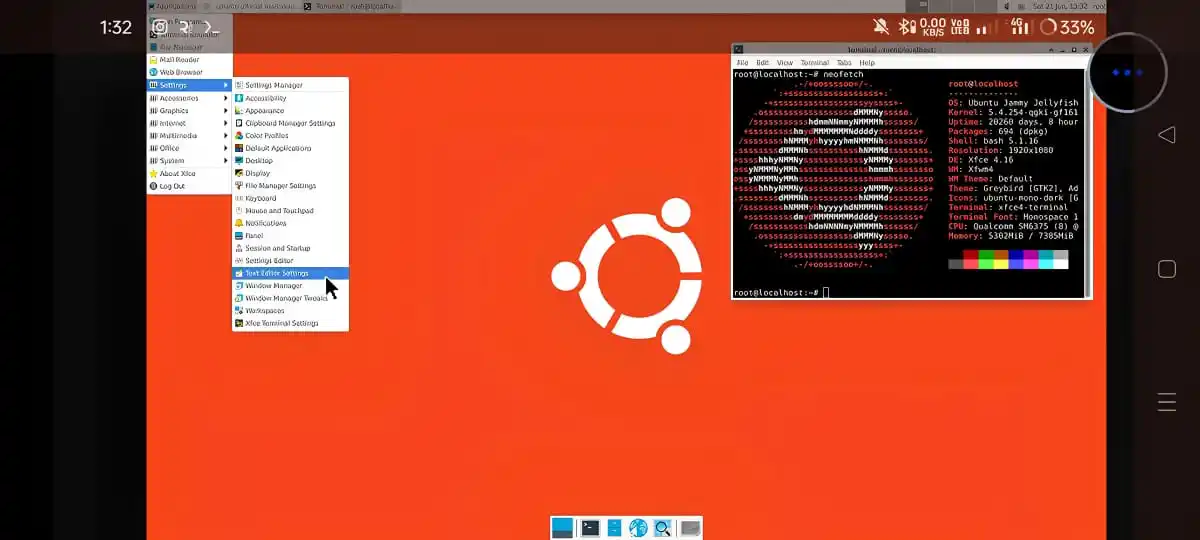
Task: Open File Manager from bottom dock
Action: [x=614, y=527]
